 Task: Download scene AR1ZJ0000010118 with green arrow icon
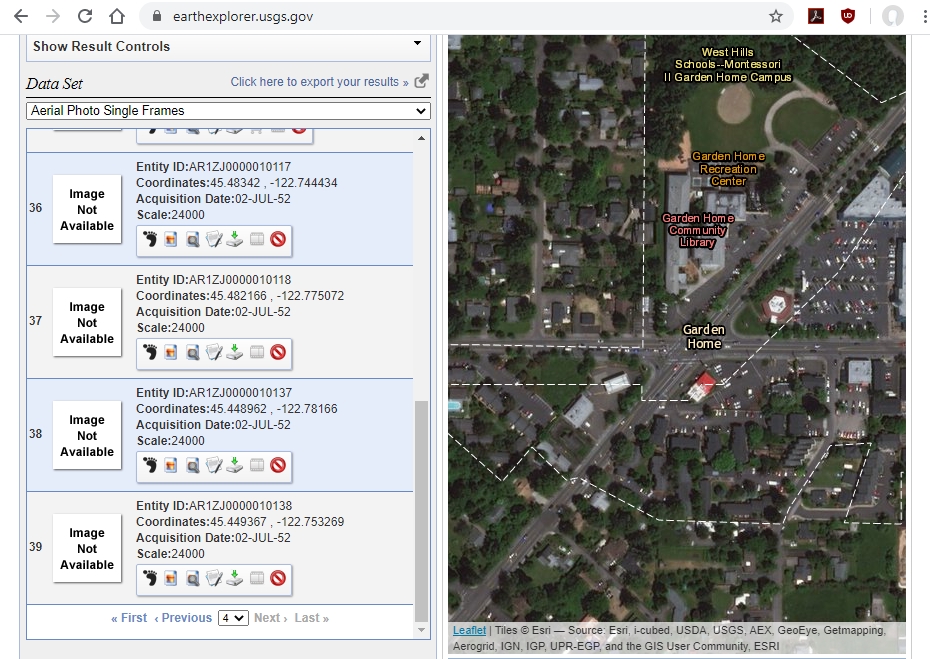(234, 353)
